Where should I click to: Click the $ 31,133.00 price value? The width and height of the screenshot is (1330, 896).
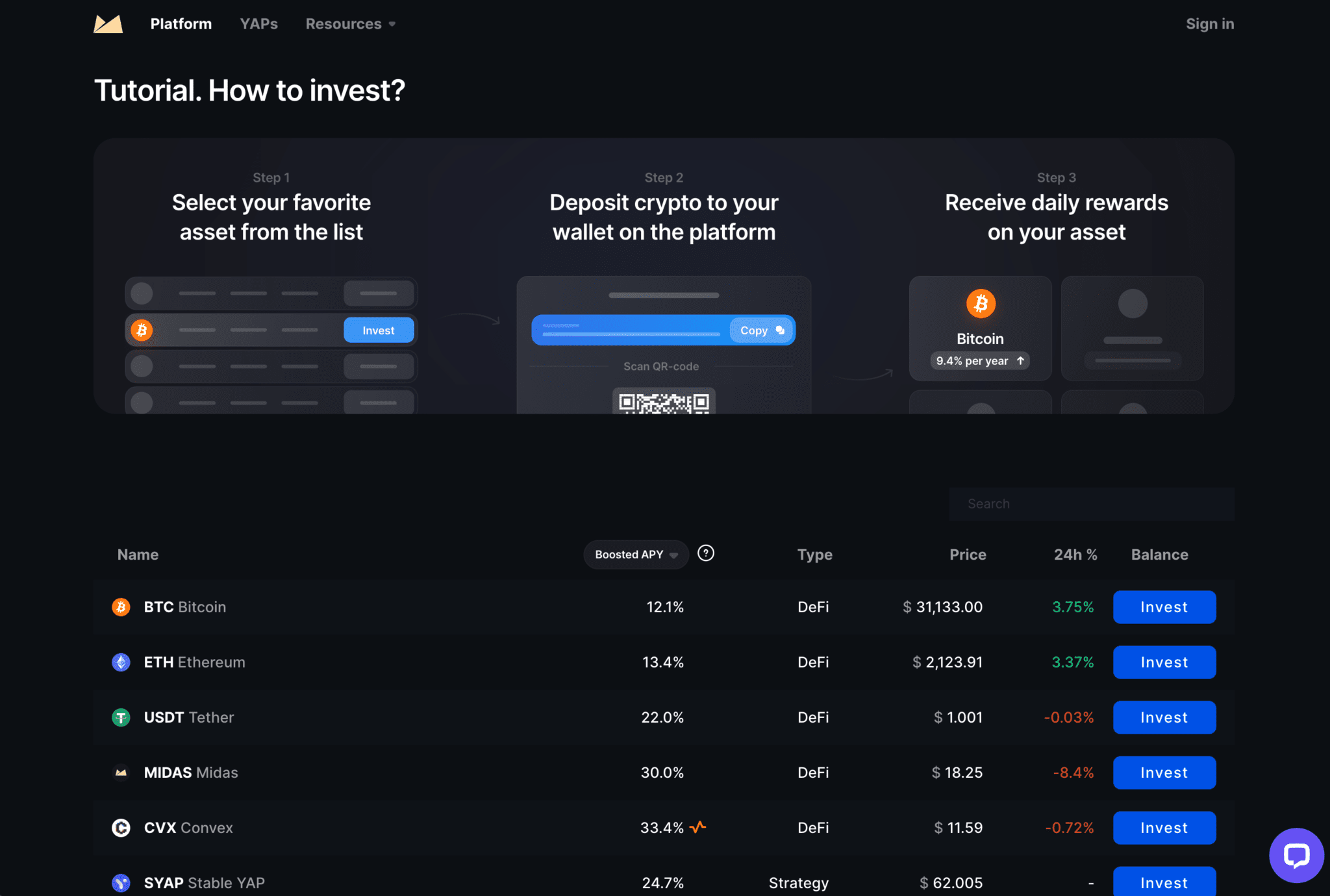942,607
